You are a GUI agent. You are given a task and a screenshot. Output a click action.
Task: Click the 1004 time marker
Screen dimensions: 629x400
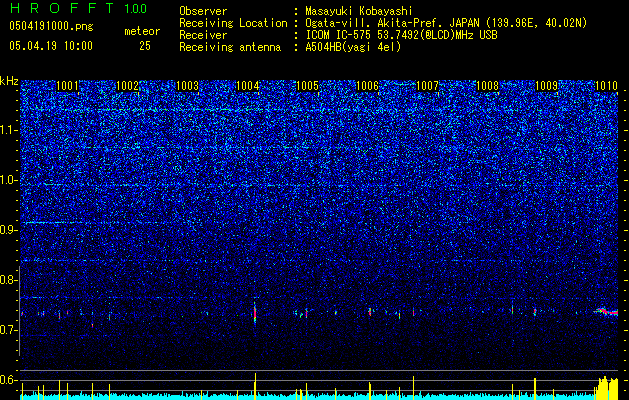coord(248,86)
